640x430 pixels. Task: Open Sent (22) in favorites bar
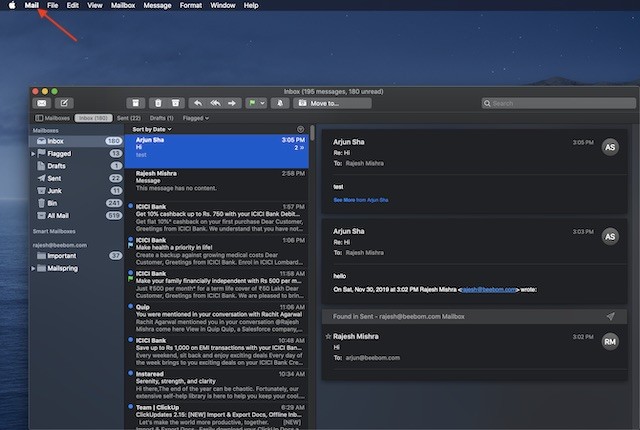pyautogui.click(x=129, y=118)
